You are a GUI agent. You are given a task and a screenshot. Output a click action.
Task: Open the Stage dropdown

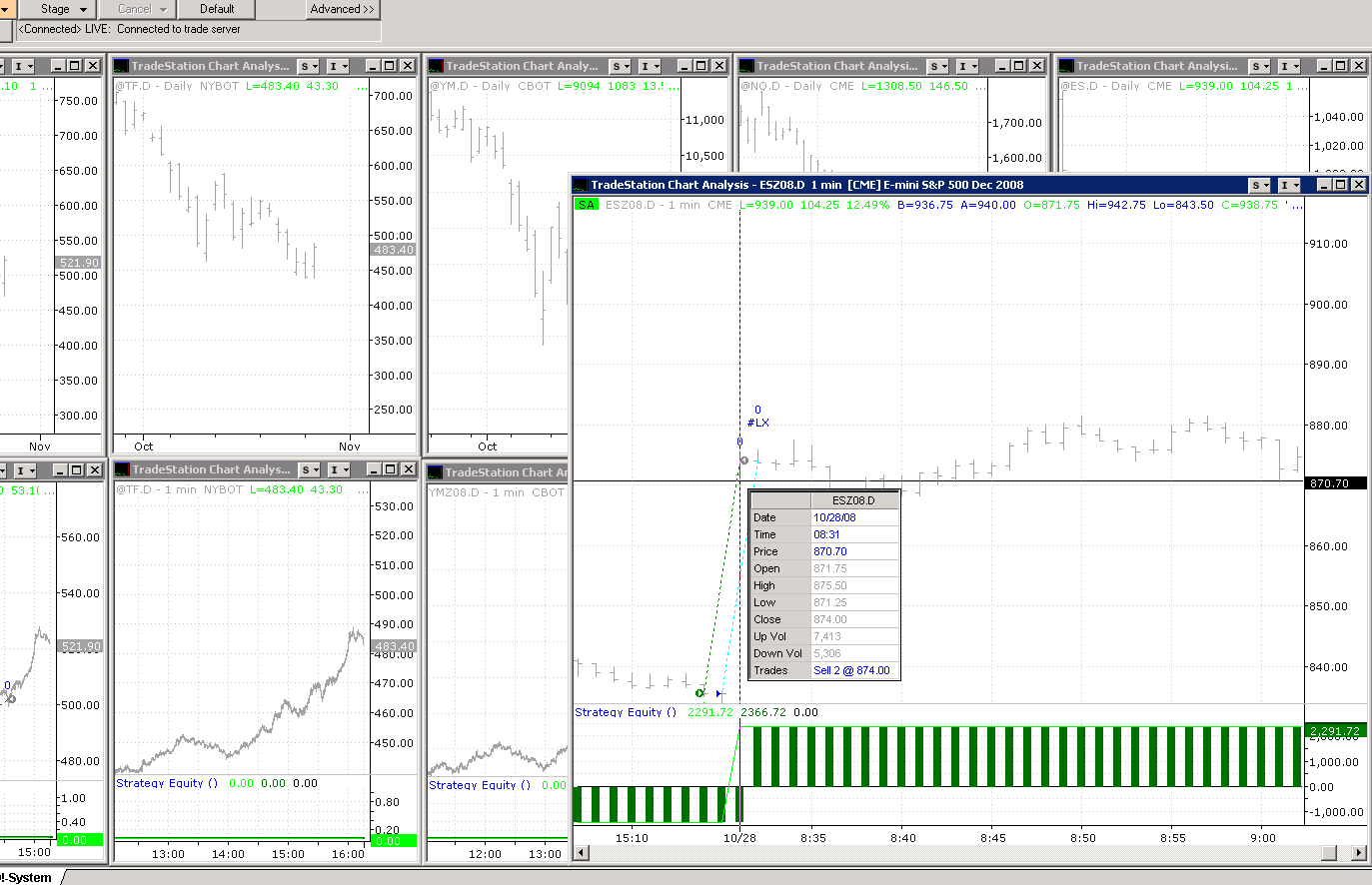coord(63,9)
